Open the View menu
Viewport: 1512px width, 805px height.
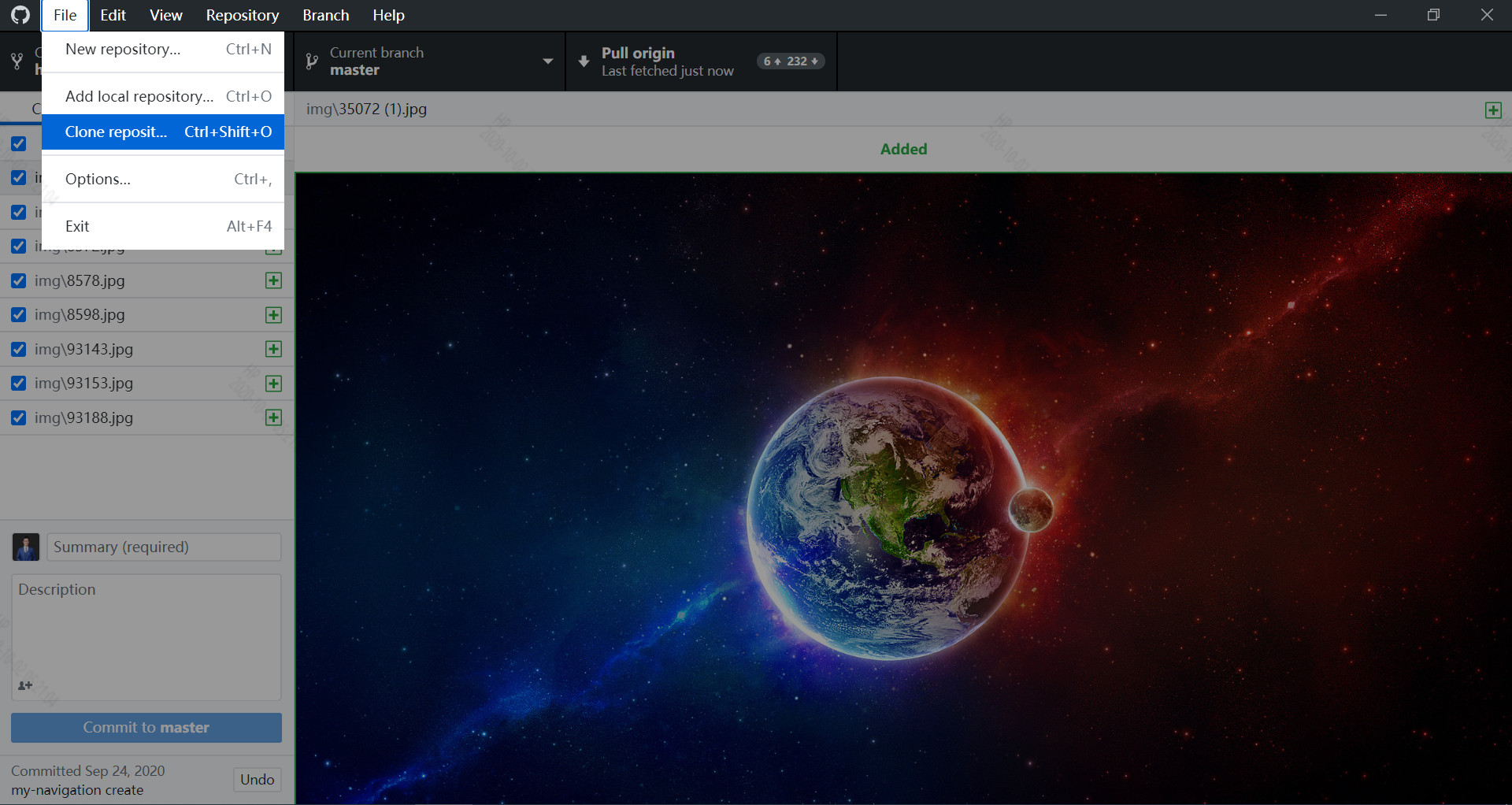(166, 15)
